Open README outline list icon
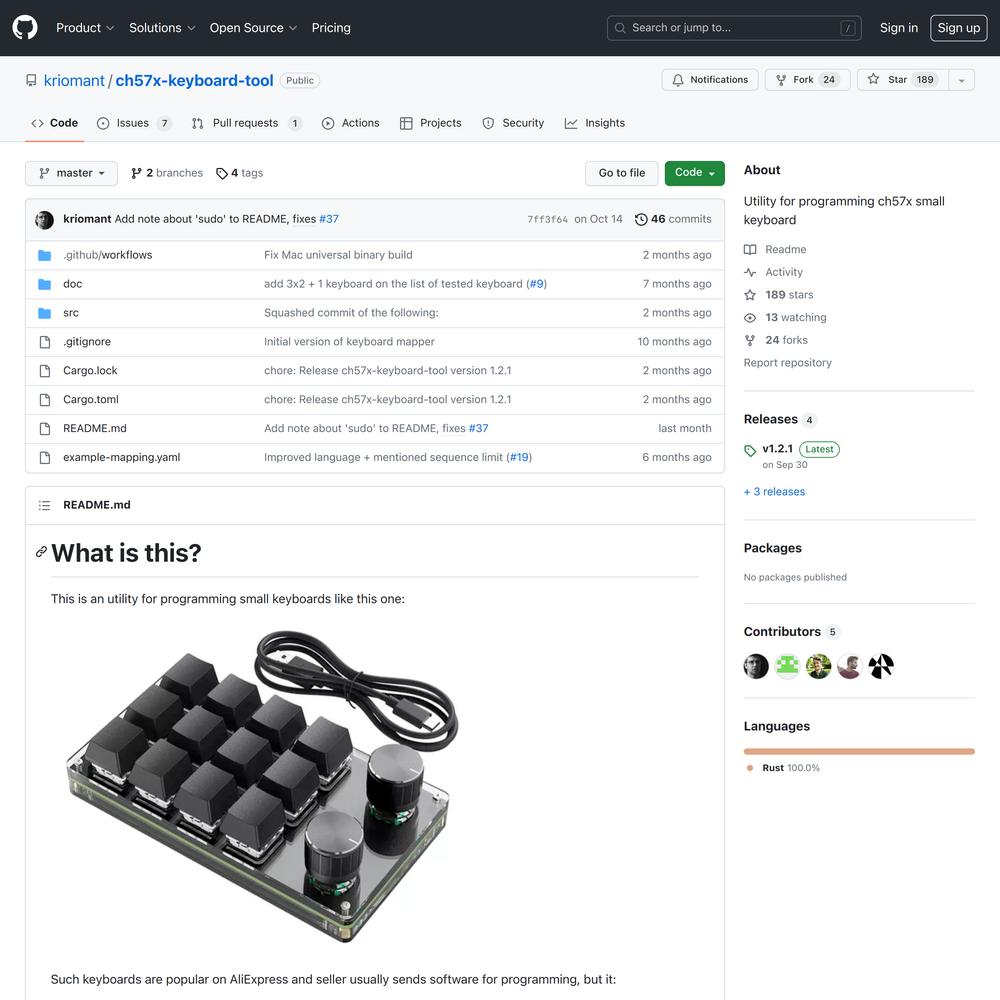 pyautogui.click(x=44, y=505)
